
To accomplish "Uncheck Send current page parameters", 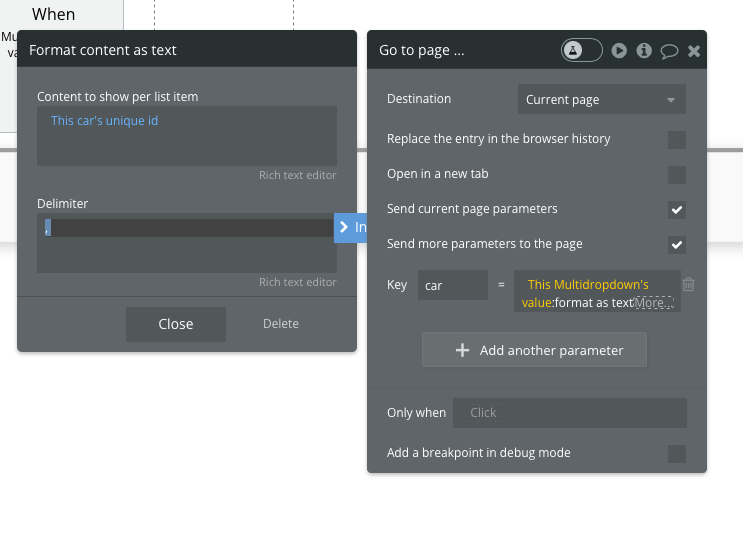I will pos(677,209).
